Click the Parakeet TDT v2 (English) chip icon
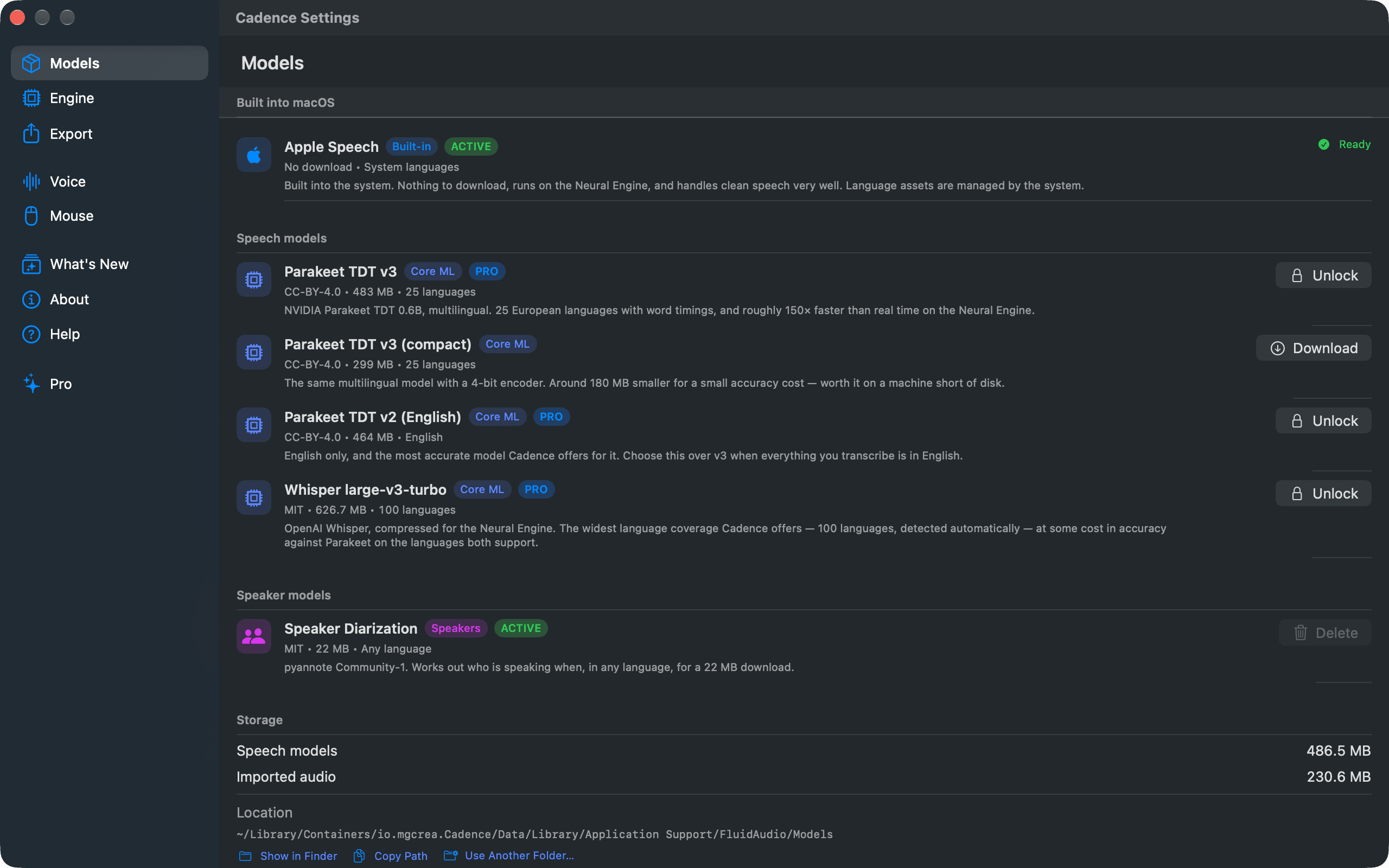Screen dimensions: 1389x868 (254, 425)
